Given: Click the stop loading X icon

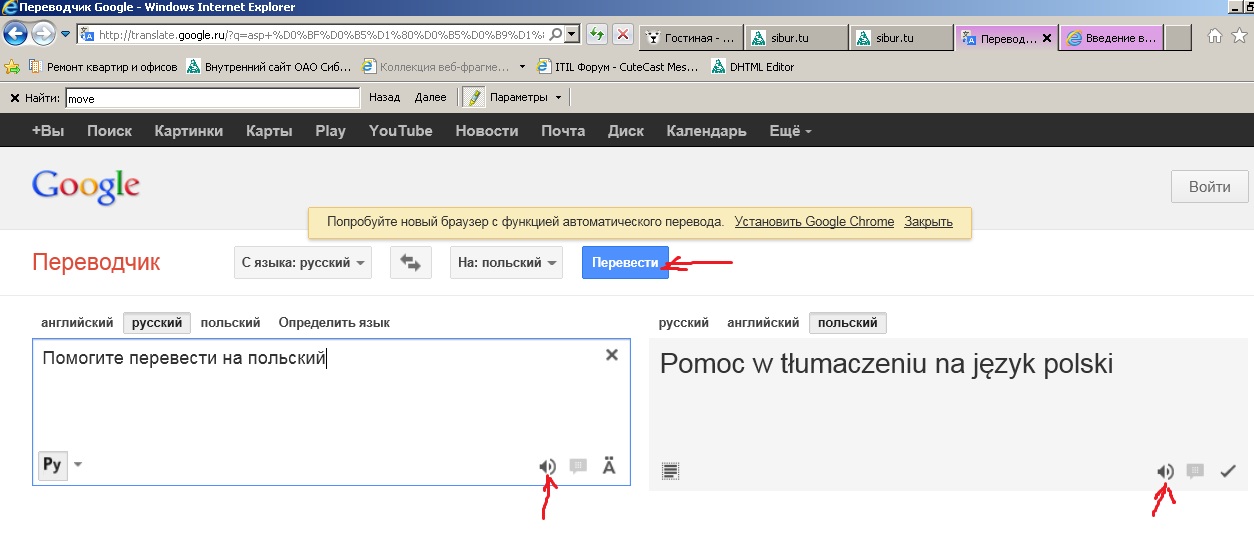Looking at the screenshot, I should pyautogui.click(x=623, y=35).
